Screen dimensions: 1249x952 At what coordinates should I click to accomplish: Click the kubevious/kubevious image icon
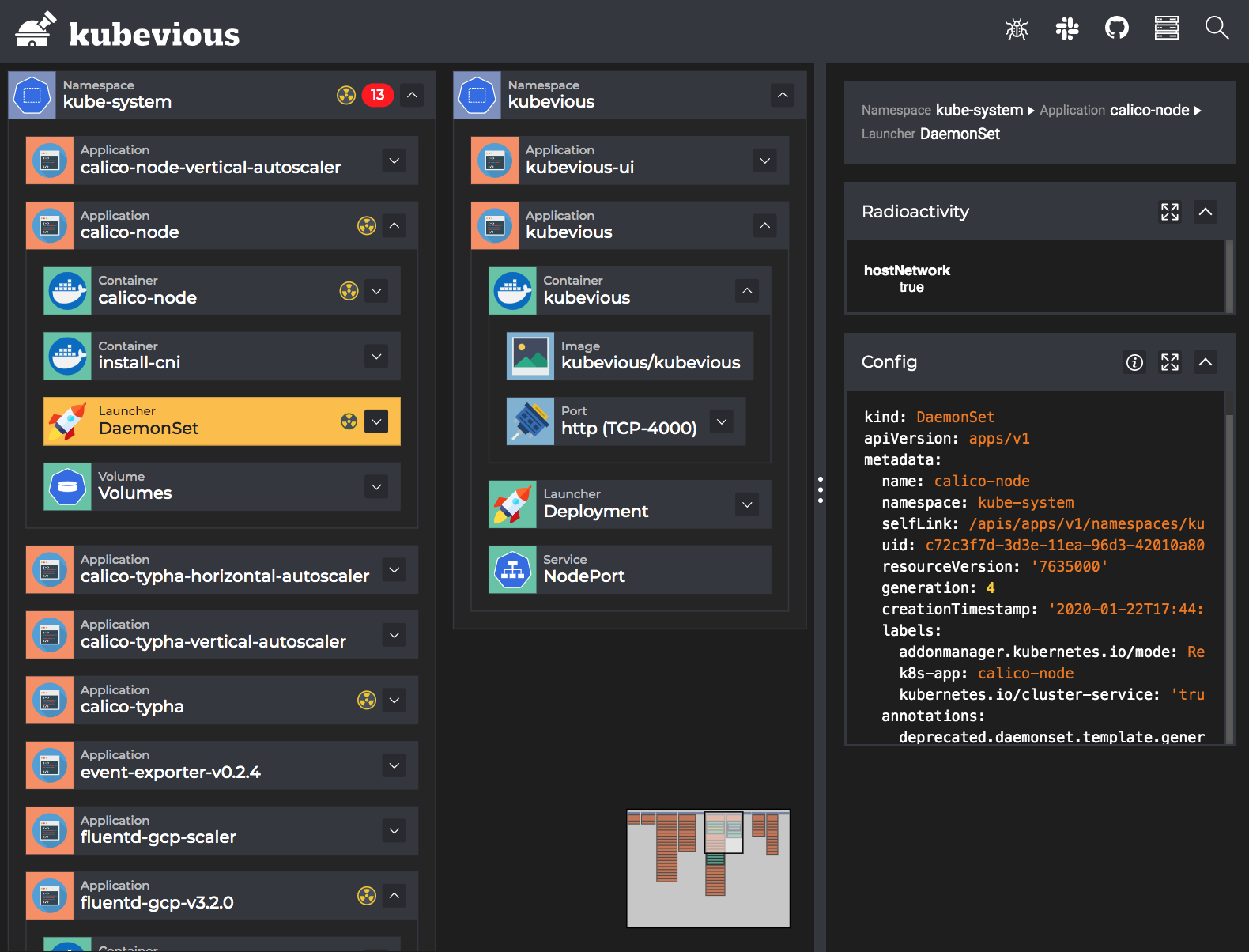[x=531, y=357]
